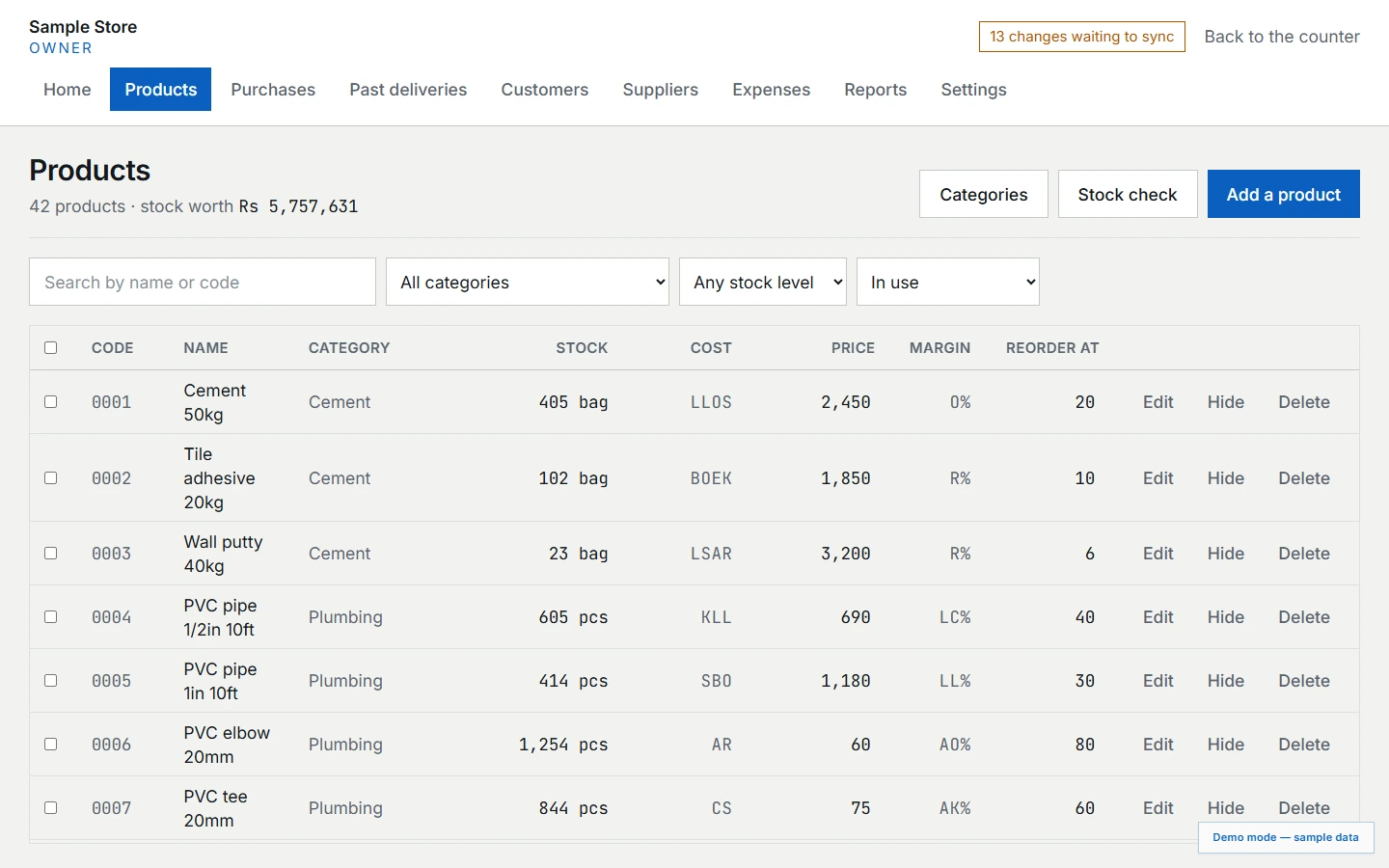This screenshot has width=1389, height=868.
Task: Click the STOCK column header
Action: (x=582, y=348)
